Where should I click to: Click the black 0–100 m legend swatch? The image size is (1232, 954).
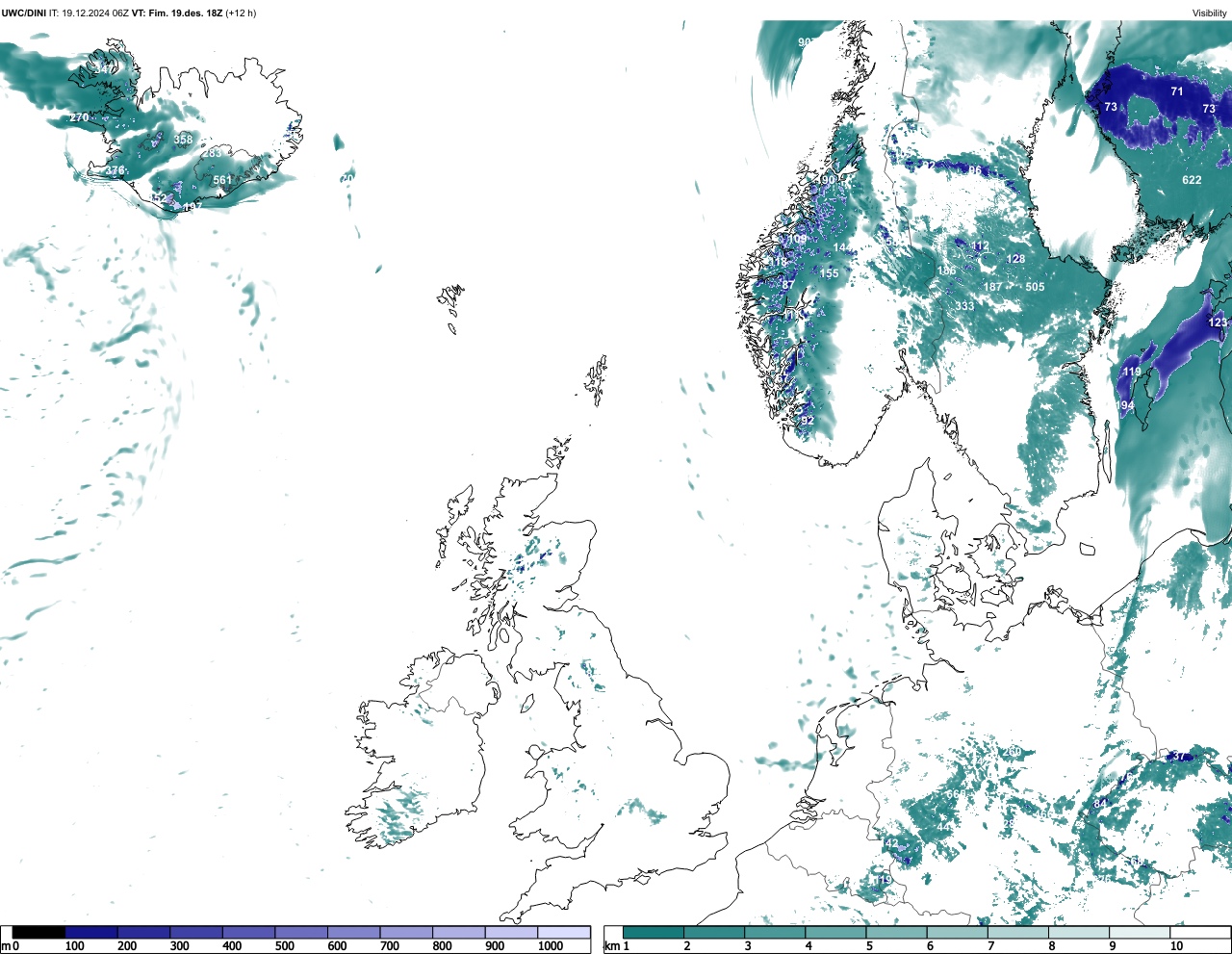(x=38, y=932)
